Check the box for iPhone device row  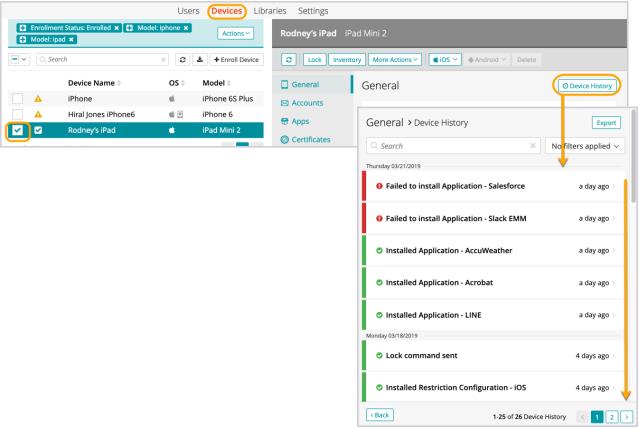[x=18, y=98]
